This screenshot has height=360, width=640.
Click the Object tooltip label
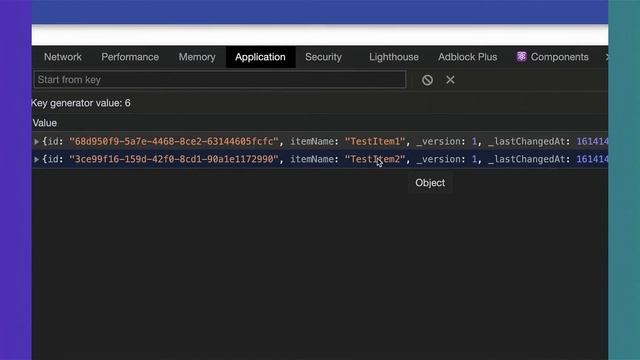[430, 183]
